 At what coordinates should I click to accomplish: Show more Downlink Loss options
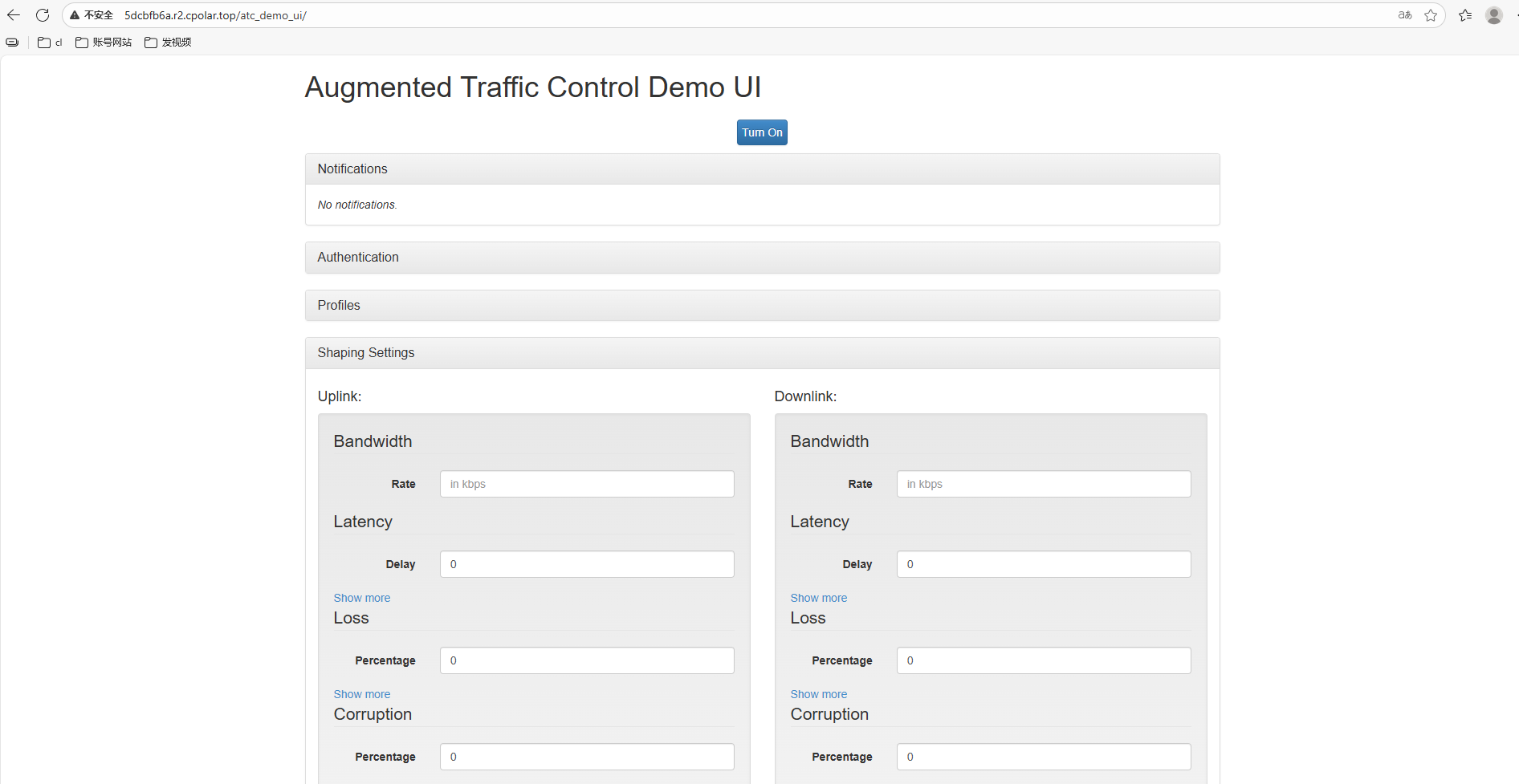pyautogui.click(x=819, y=694)
